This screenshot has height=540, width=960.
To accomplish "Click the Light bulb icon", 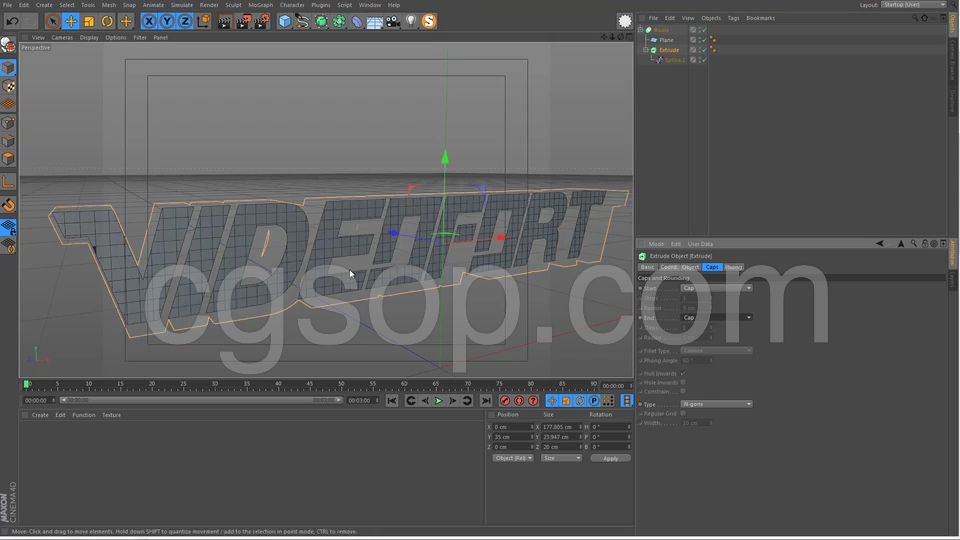I will point(411,22).
